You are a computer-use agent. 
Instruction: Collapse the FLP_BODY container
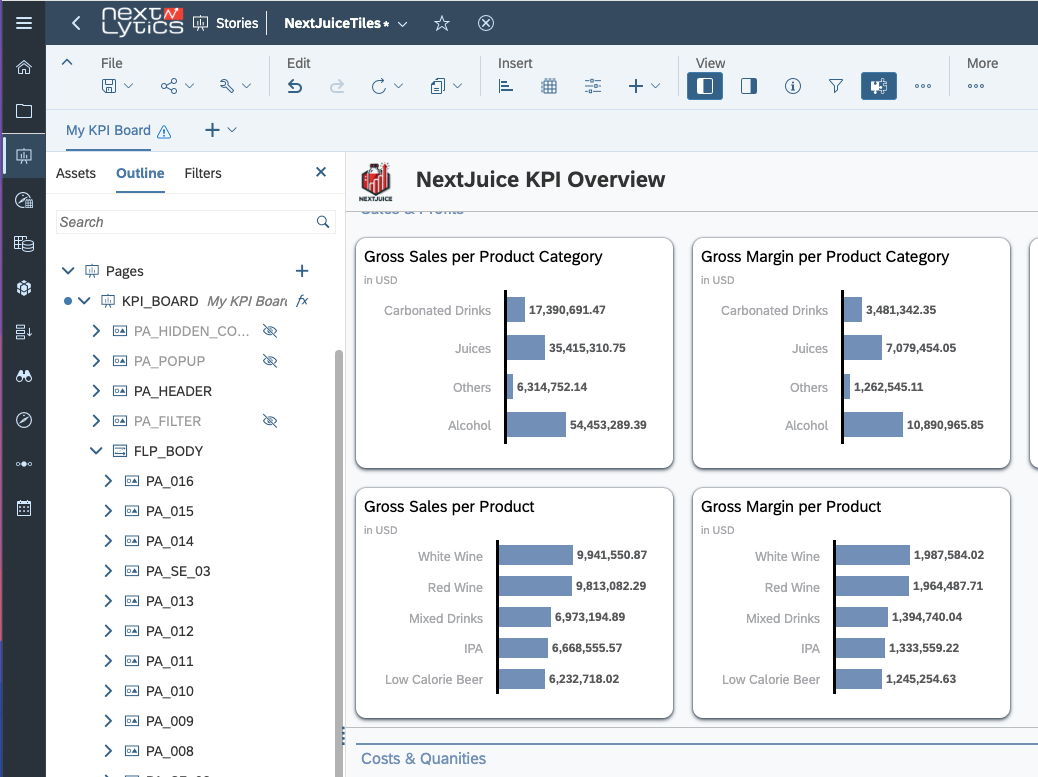coord(96,451)
